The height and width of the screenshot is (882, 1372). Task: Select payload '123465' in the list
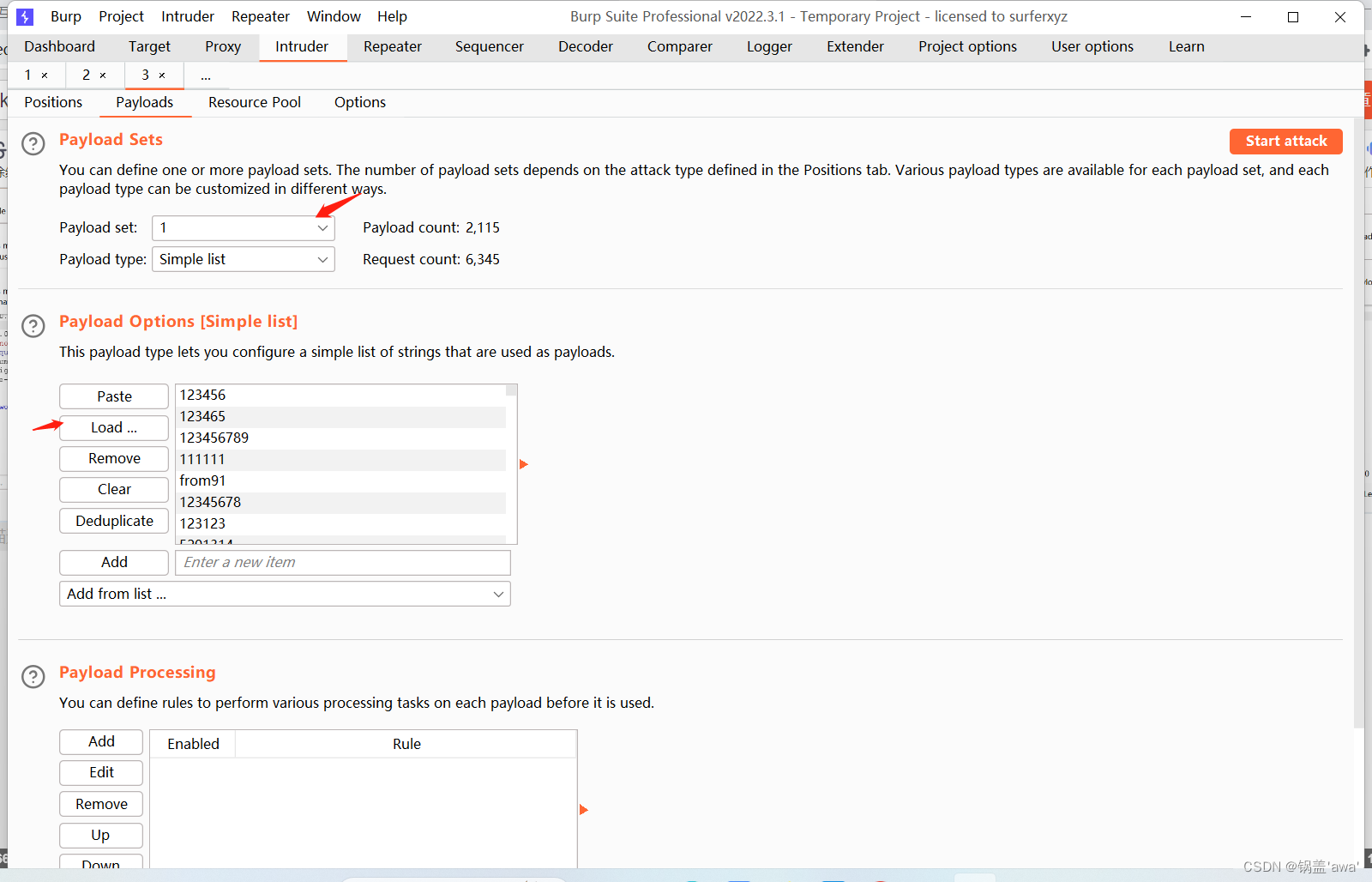click(x=340, y=416)
